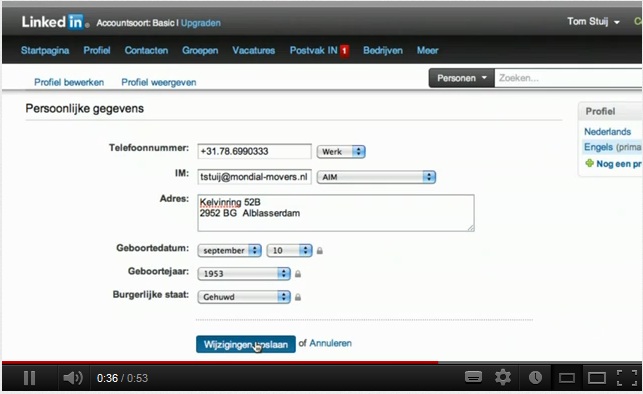Open Personen search category dropdown
Image resolution: width=643 pixels, height=394 pixels.
(461, 78)
